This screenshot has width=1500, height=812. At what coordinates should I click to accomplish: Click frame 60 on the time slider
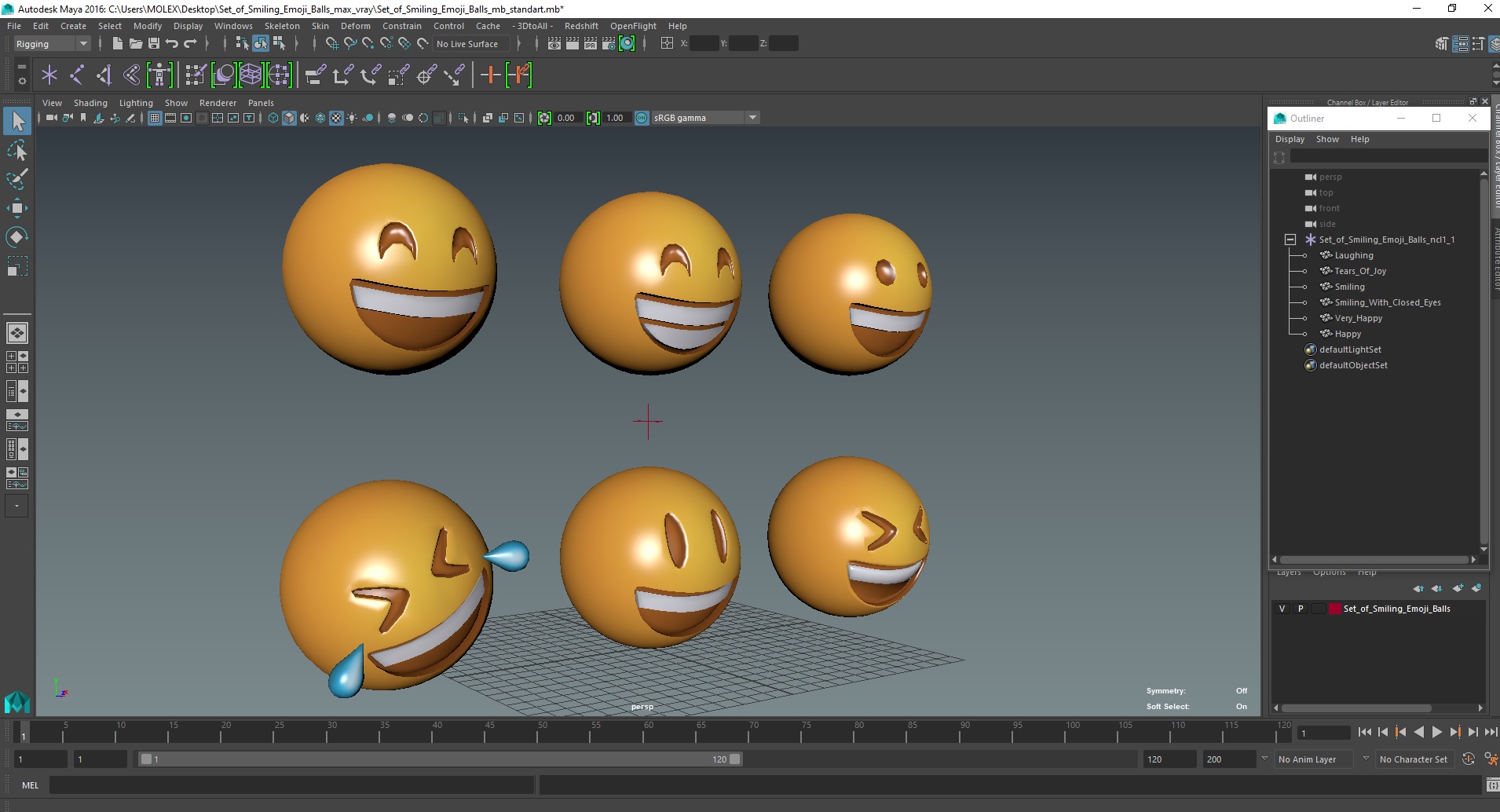pos(649,732)
